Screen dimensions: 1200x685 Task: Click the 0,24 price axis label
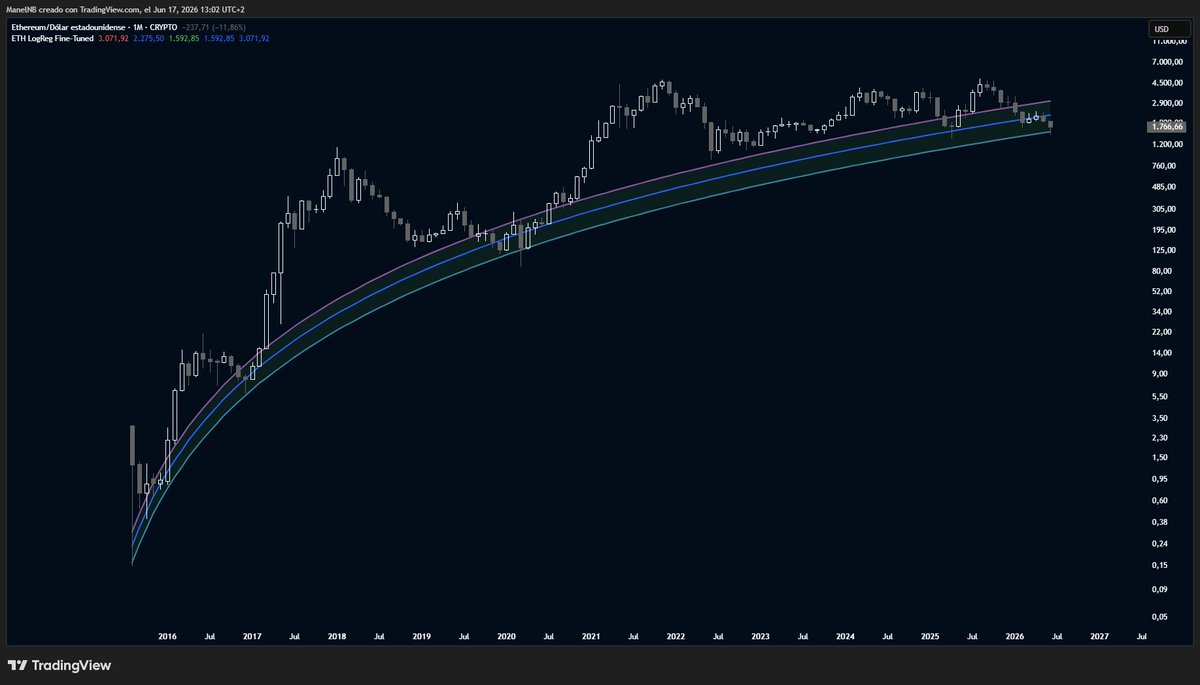click(x=1161, y=543)
